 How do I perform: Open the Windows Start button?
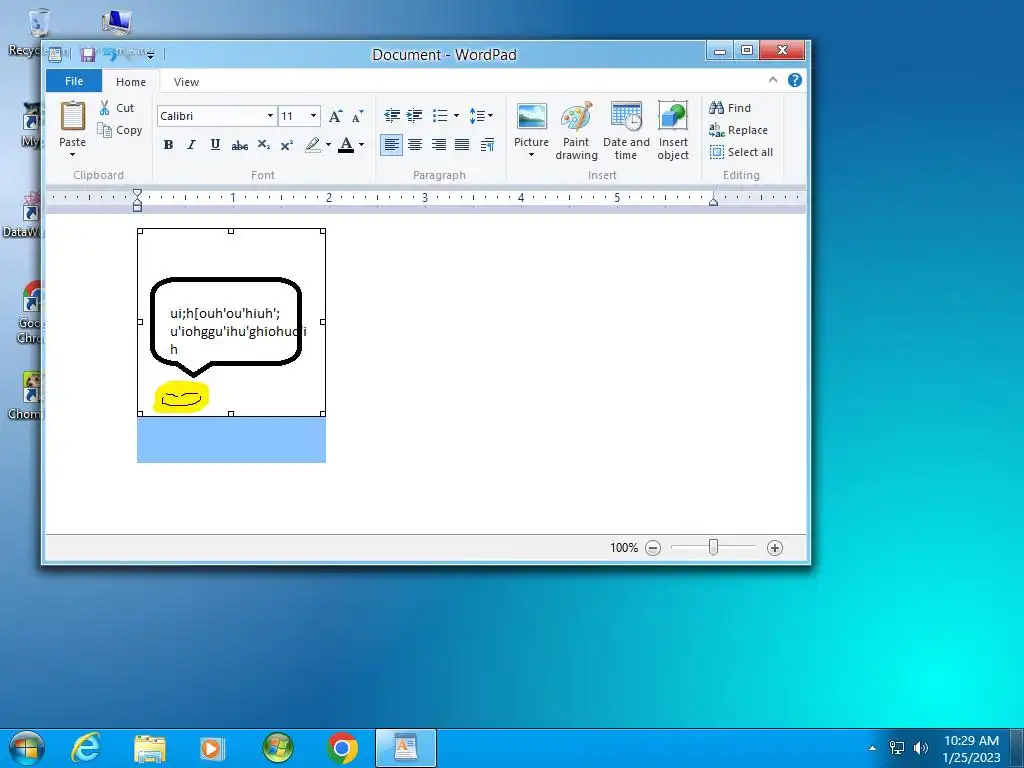click(26, 748)
